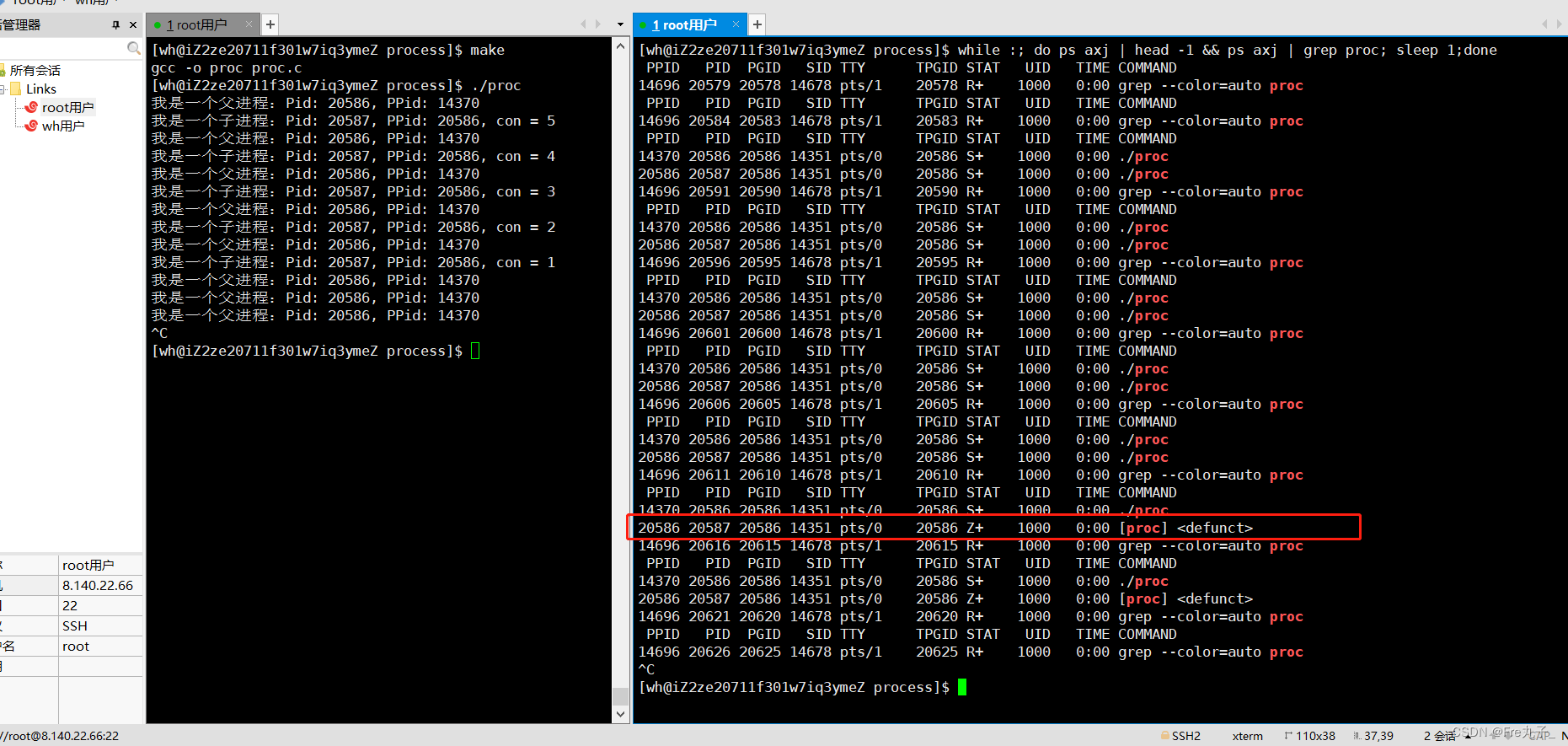This screenshot has width=1568, height=746.
Task: Select the port value 22 cell
Action: 100,605
